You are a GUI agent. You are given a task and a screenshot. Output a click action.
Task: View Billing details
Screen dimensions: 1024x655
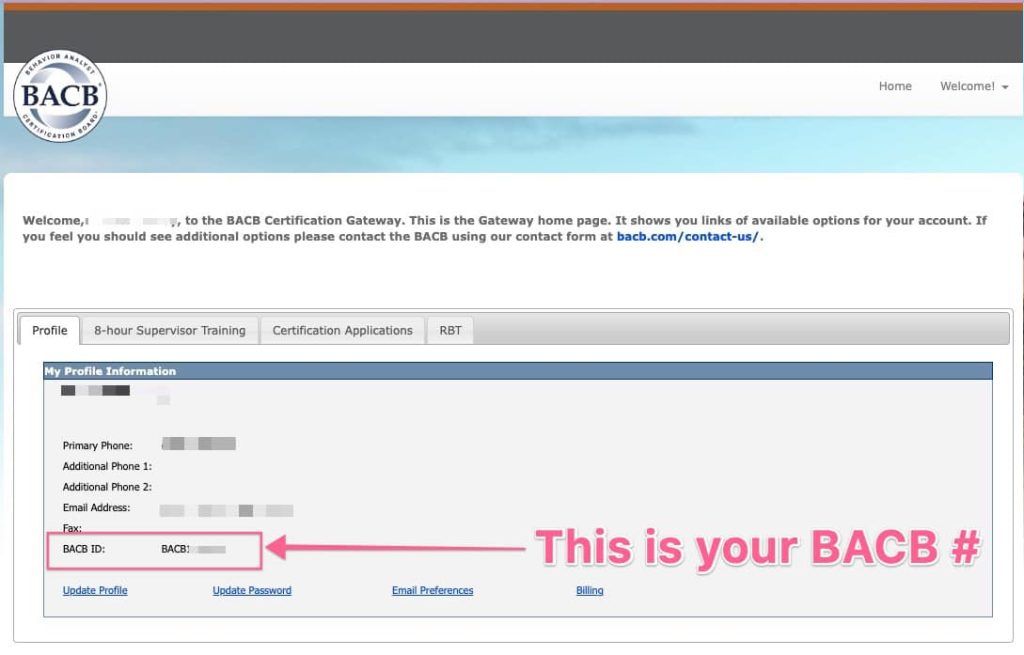[589, 590]
